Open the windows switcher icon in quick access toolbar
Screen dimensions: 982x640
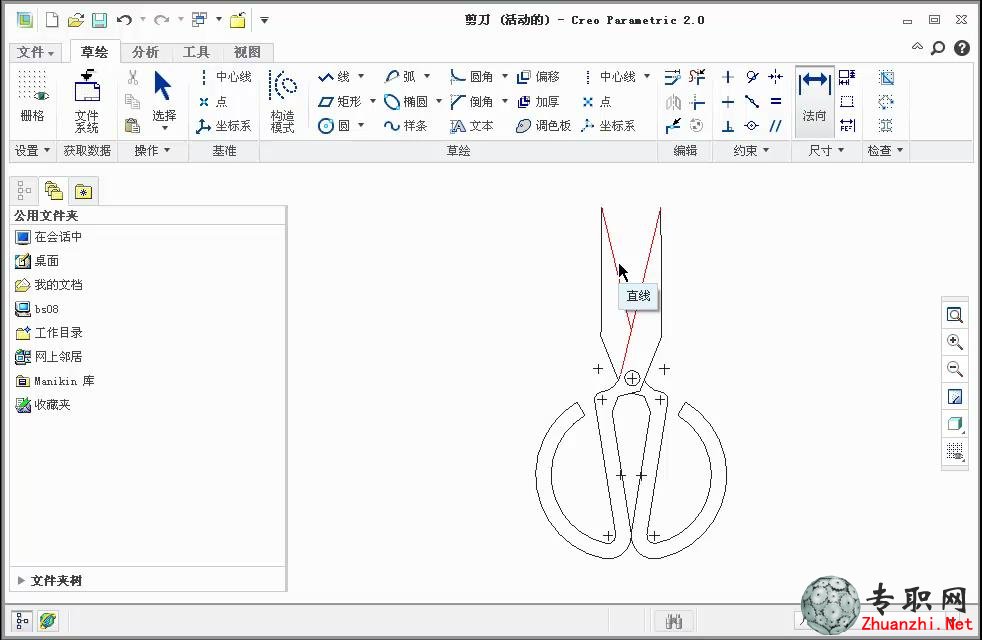[199, 20]
